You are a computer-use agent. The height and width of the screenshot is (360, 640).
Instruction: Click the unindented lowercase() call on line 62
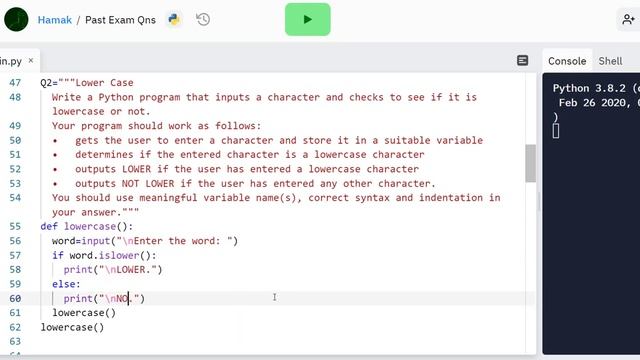point(72,327)
